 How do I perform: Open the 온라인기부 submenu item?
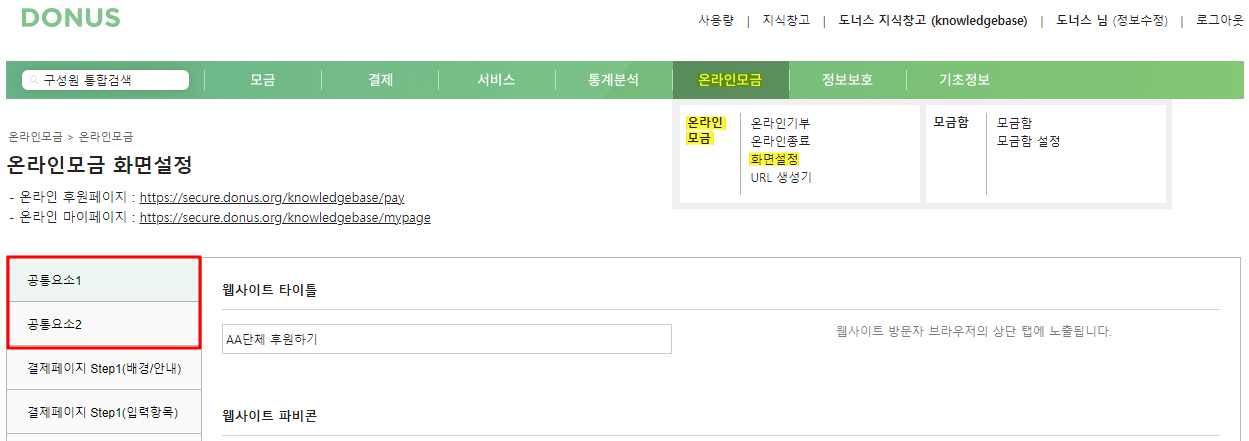pos(780,123)
